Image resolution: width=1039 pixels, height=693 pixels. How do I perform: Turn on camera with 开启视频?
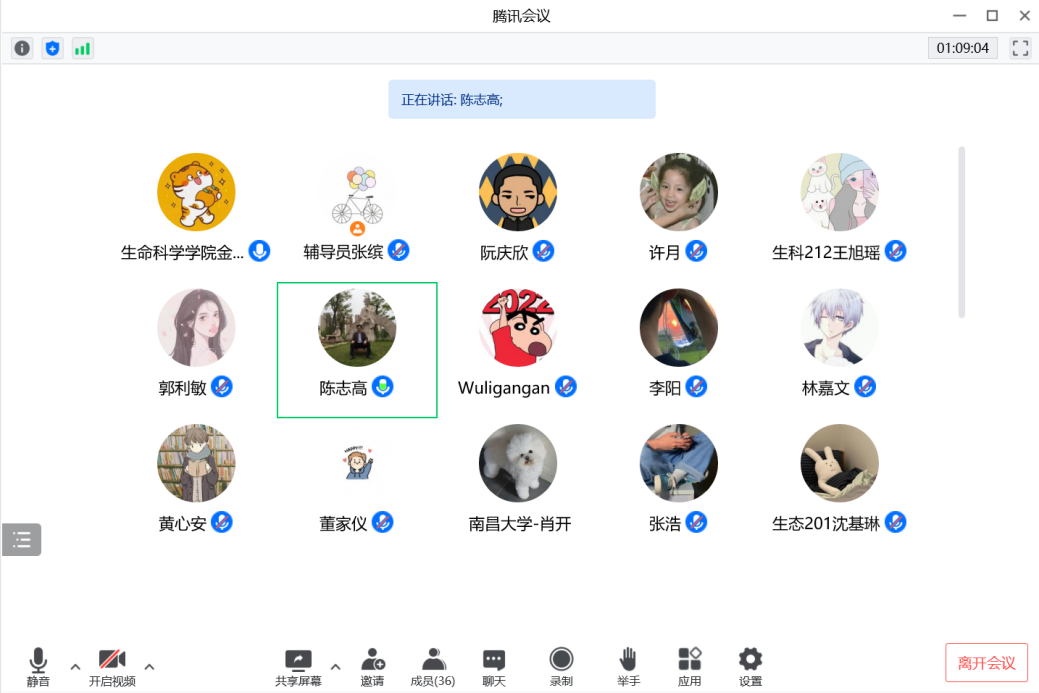[112, 666]
